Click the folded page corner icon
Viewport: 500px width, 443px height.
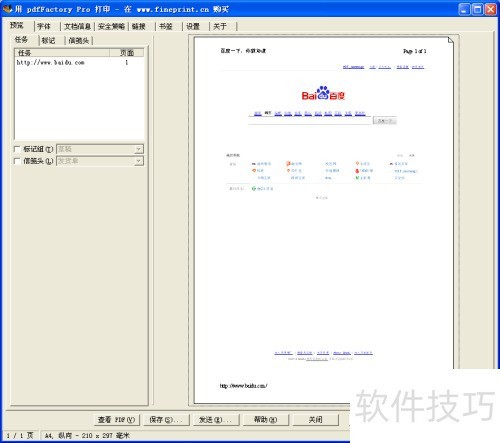click(x=451, y=40)
